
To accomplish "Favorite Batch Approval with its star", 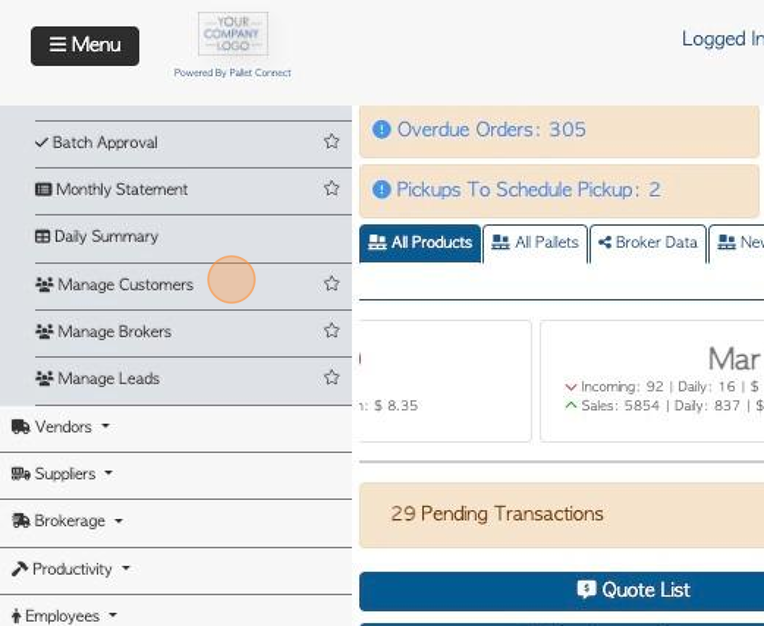I will point(331,142).
